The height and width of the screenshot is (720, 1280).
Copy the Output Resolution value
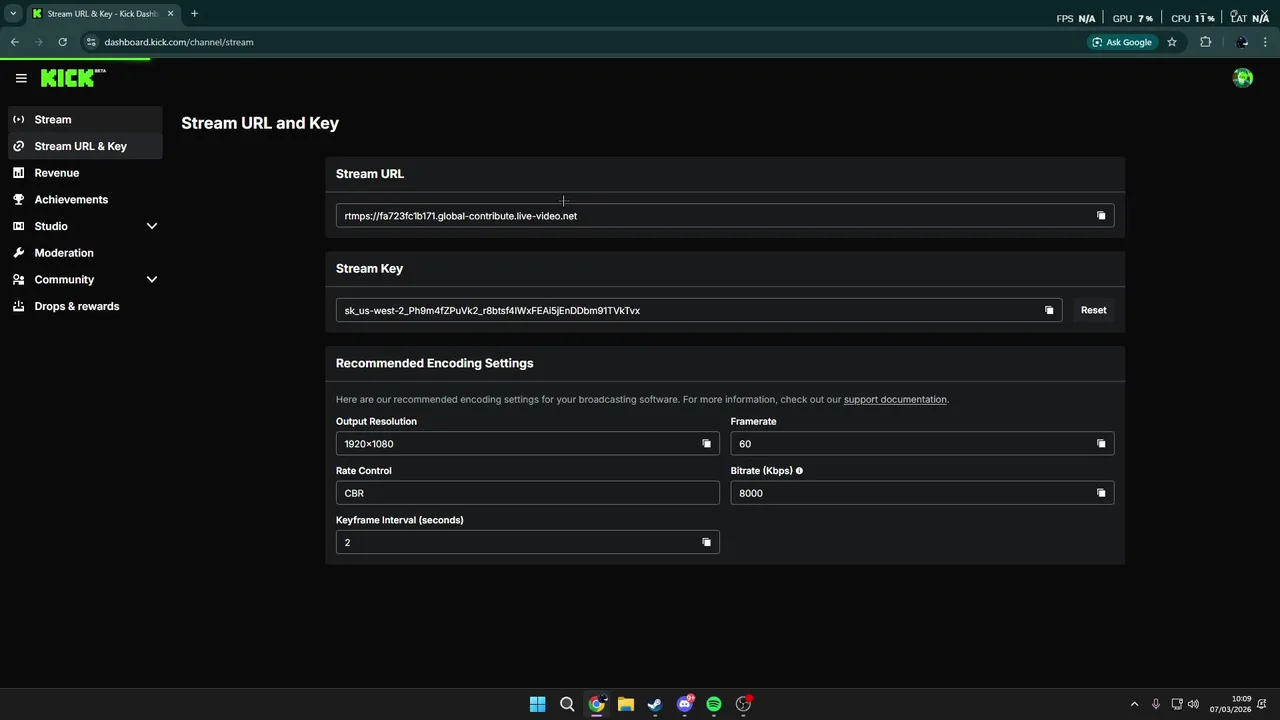point(706,444)
